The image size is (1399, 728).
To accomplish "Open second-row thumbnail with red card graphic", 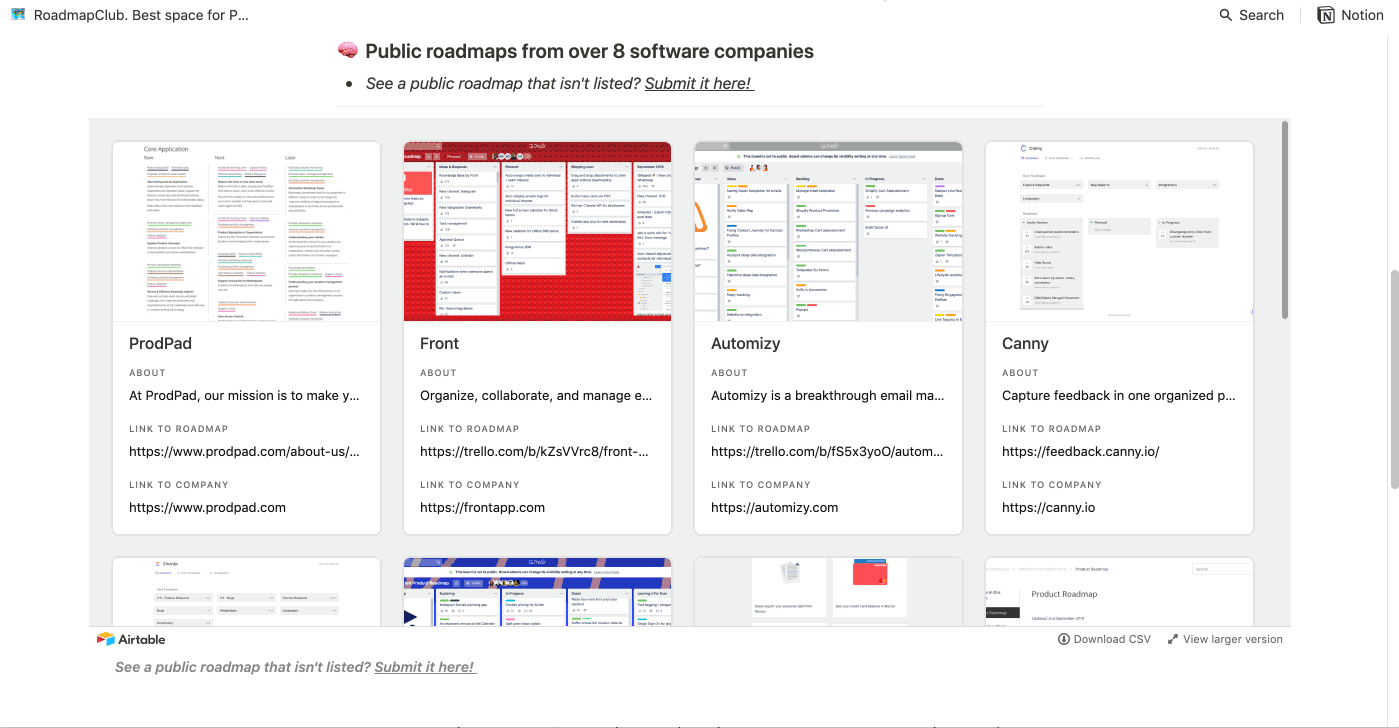I will [828, 591].
